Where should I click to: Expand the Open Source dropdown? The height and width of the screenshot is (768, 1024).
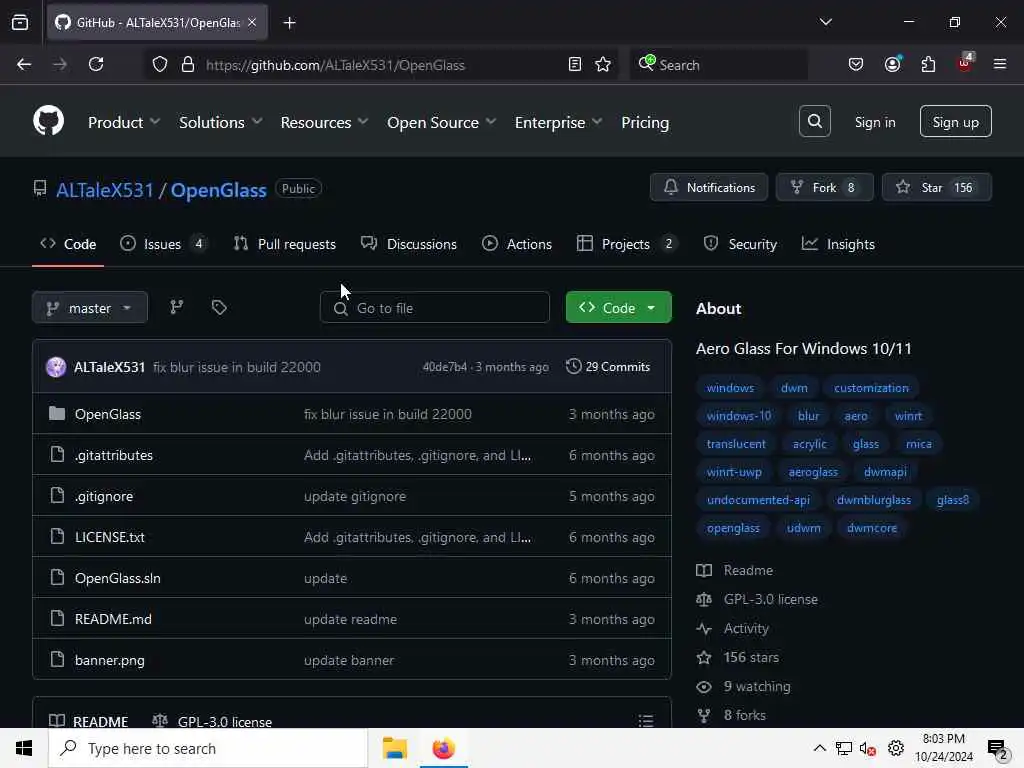click(441, 122)
